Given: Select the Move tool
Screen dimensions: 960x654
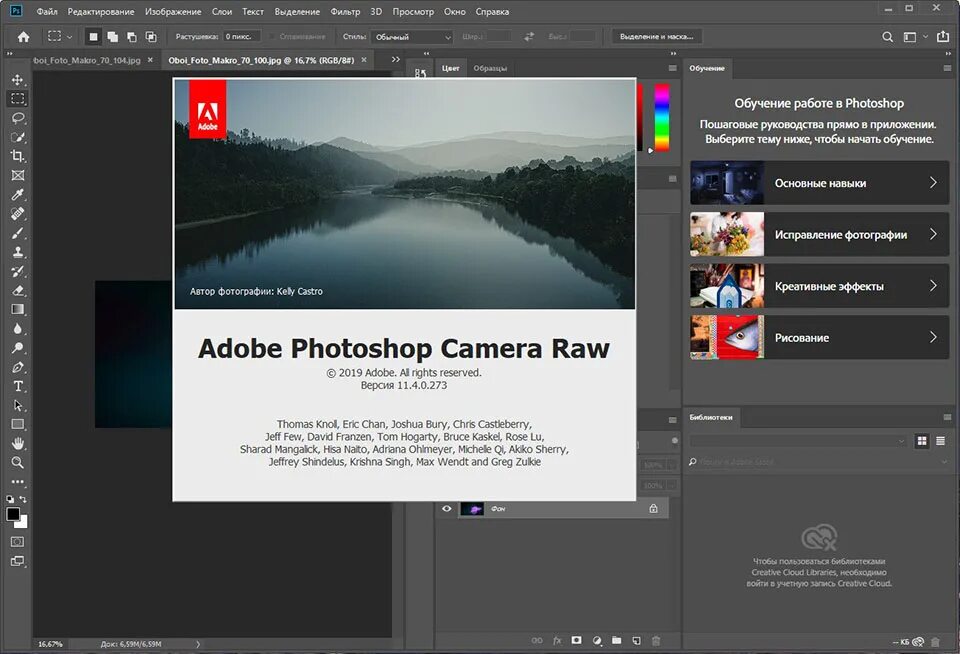Looking at the screenshot, I should (x=18, y=80).
